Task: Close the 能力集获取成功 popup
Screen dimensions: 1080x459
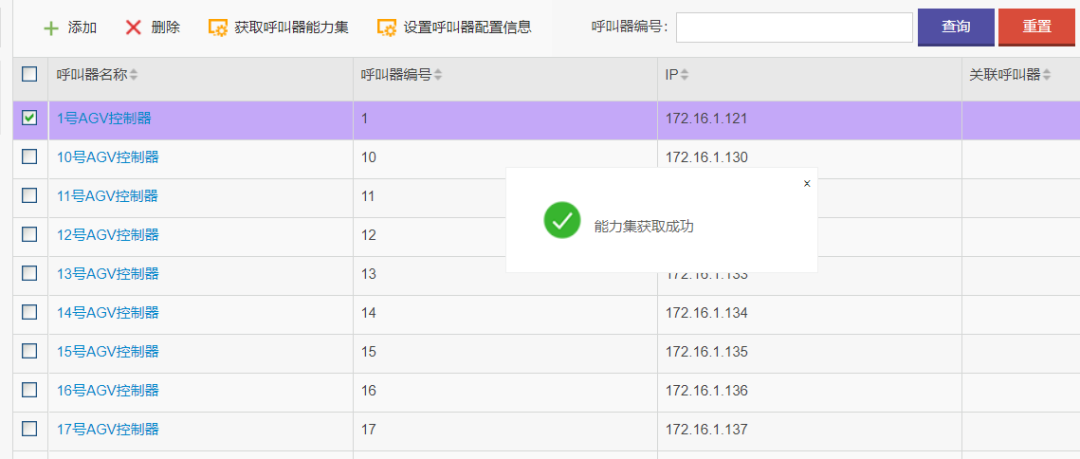Action: [807, 183]
